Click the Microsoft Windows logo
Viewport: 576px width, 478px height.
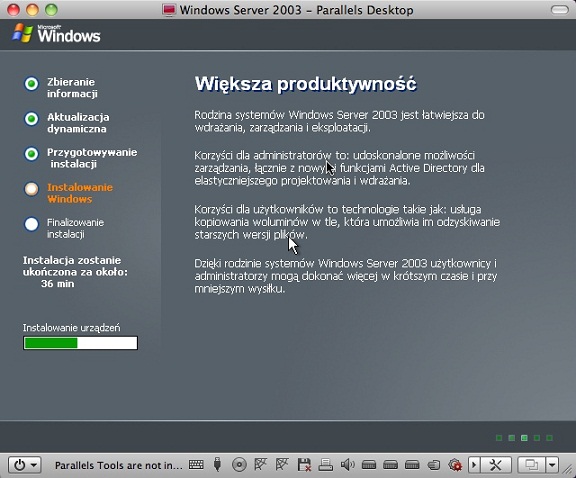(x=56, y=33)
